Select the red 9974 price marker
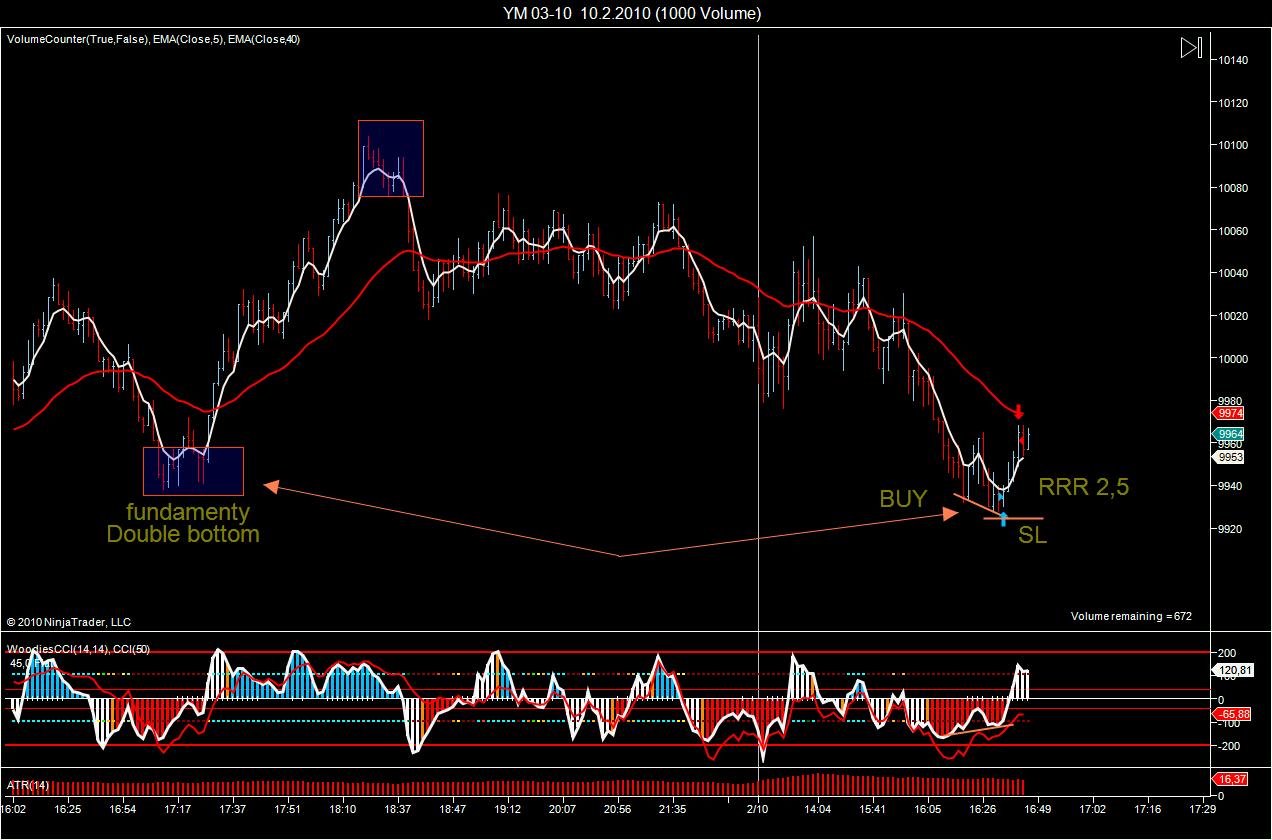 (x=1230, y=412)
